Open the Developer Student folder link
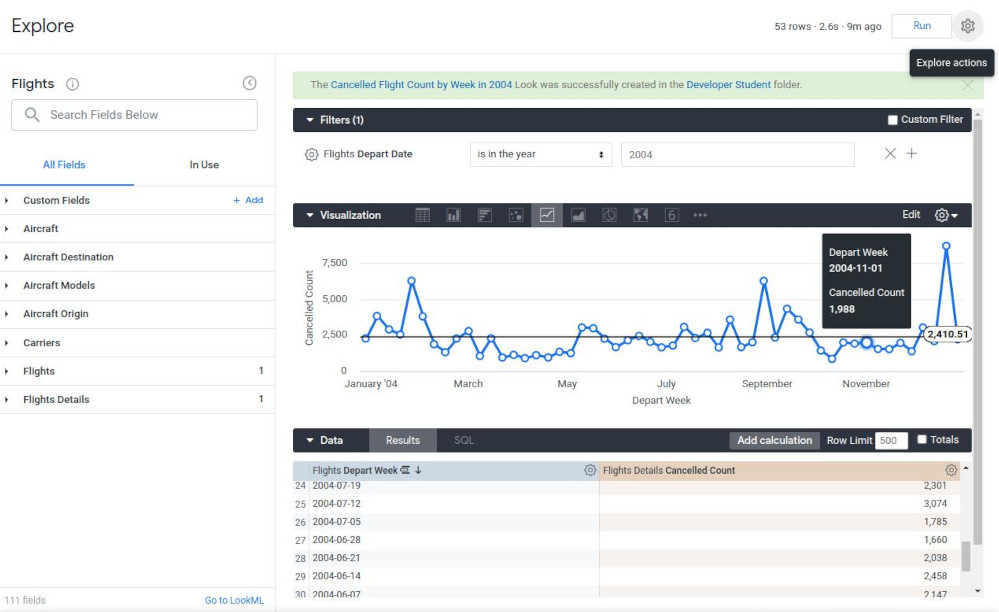999x612 pixels. click(x=728, y=85)
